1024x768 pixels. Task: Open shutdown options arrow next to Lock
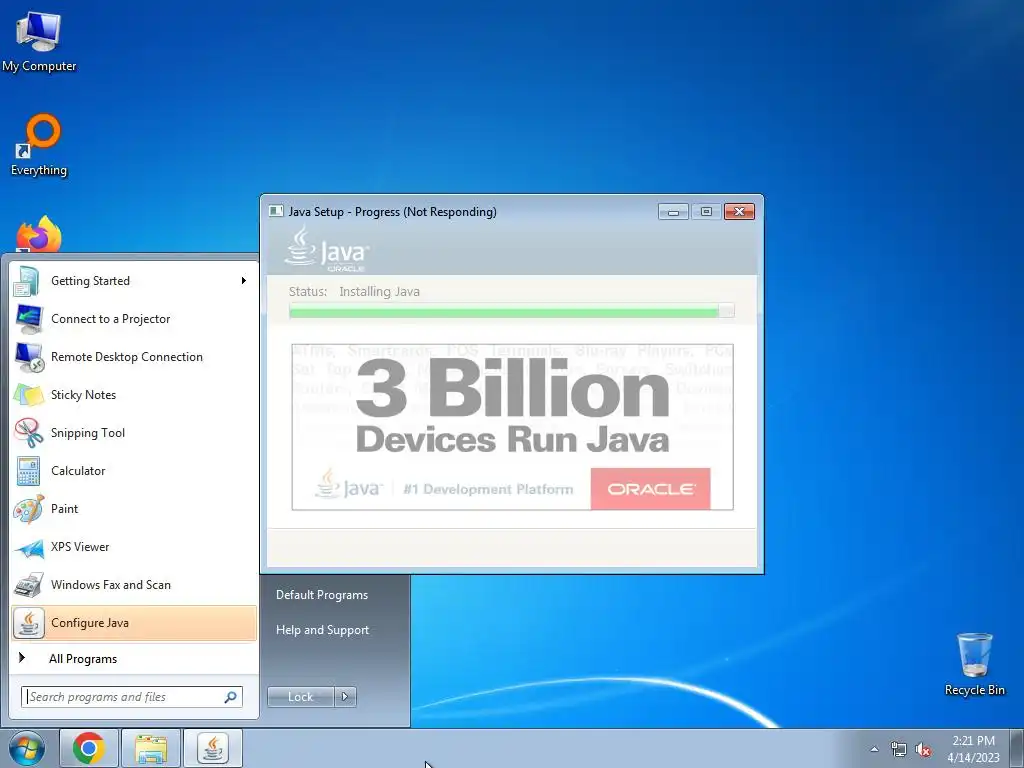pos(345,697)
